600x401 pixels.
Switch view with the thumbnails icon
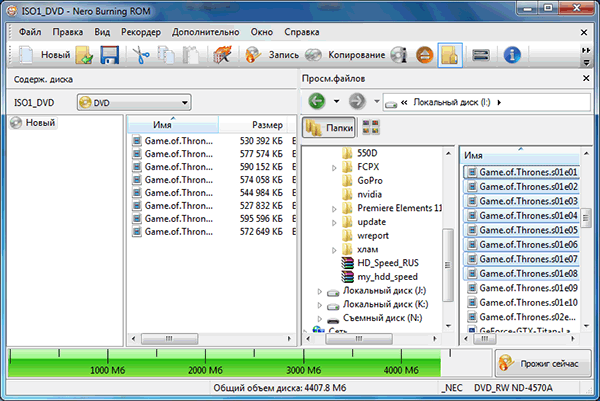pyautogui.click(x=371, y=127)
